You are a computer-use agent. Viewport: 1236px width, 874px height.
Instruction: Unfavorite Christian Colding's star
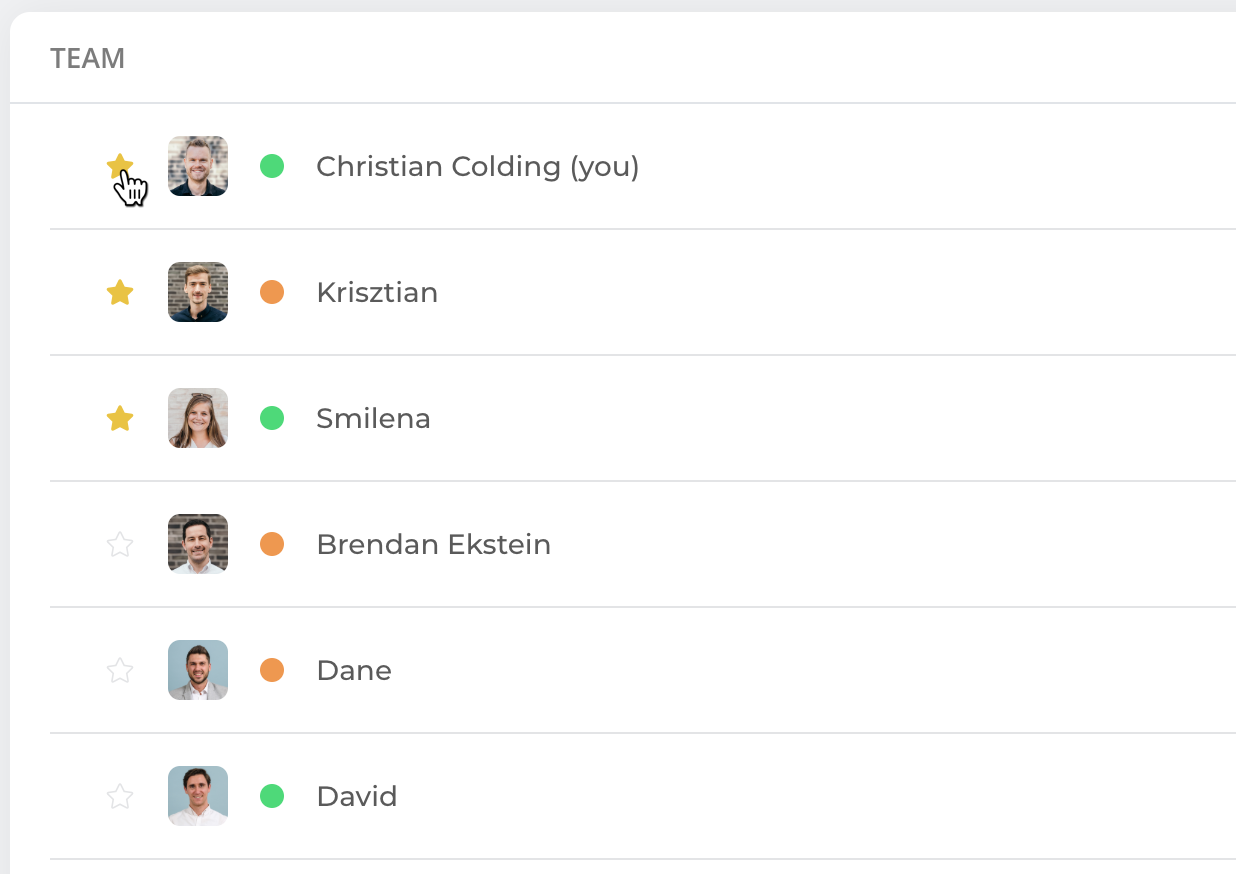[120, 166]
